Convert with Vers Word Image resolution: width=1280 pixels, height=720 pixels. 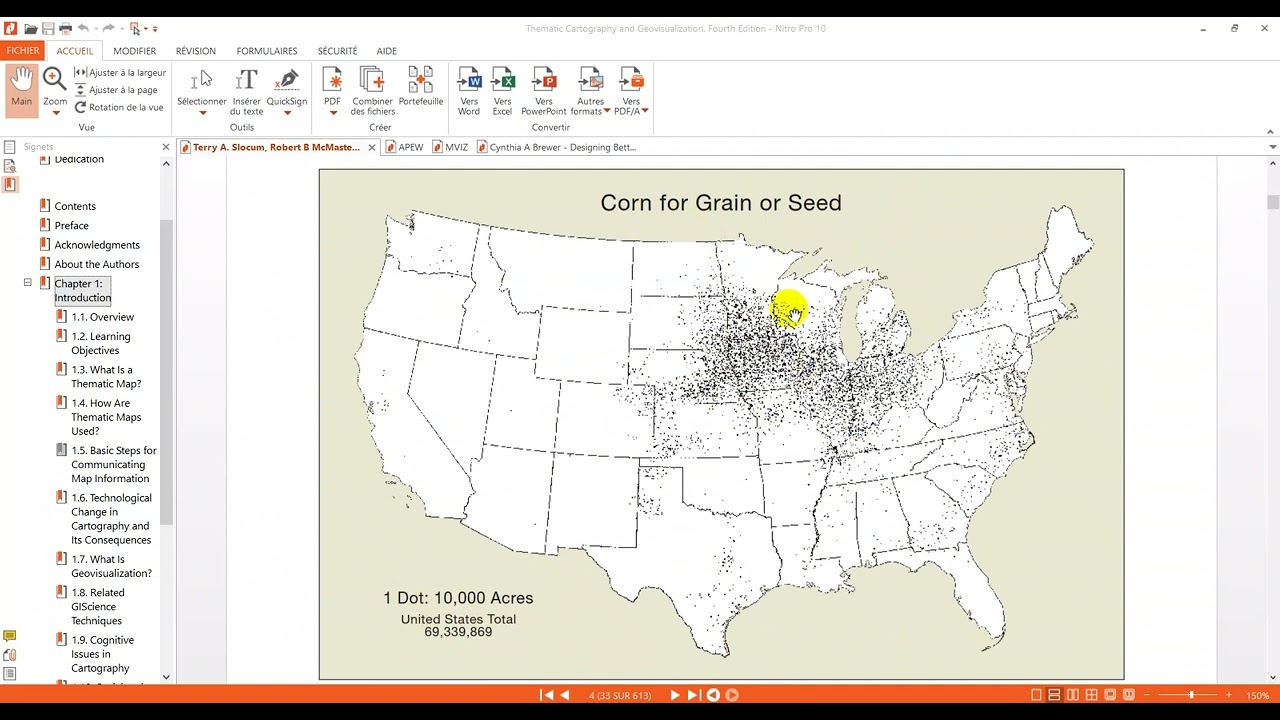pyautogui.click(x=469, y=90)
